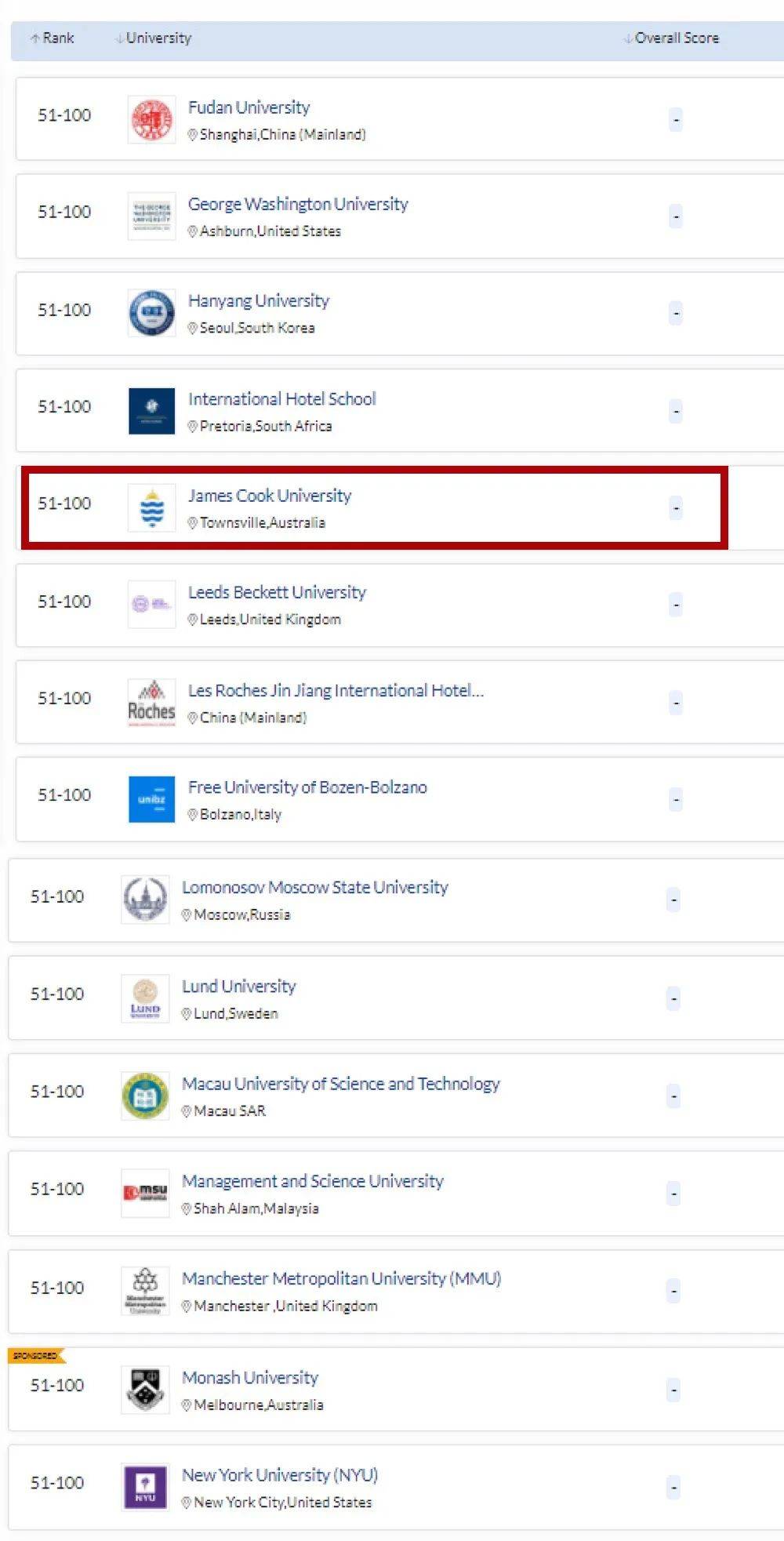
Task: Click the purple NYU logo
Action: [145, 1486]
